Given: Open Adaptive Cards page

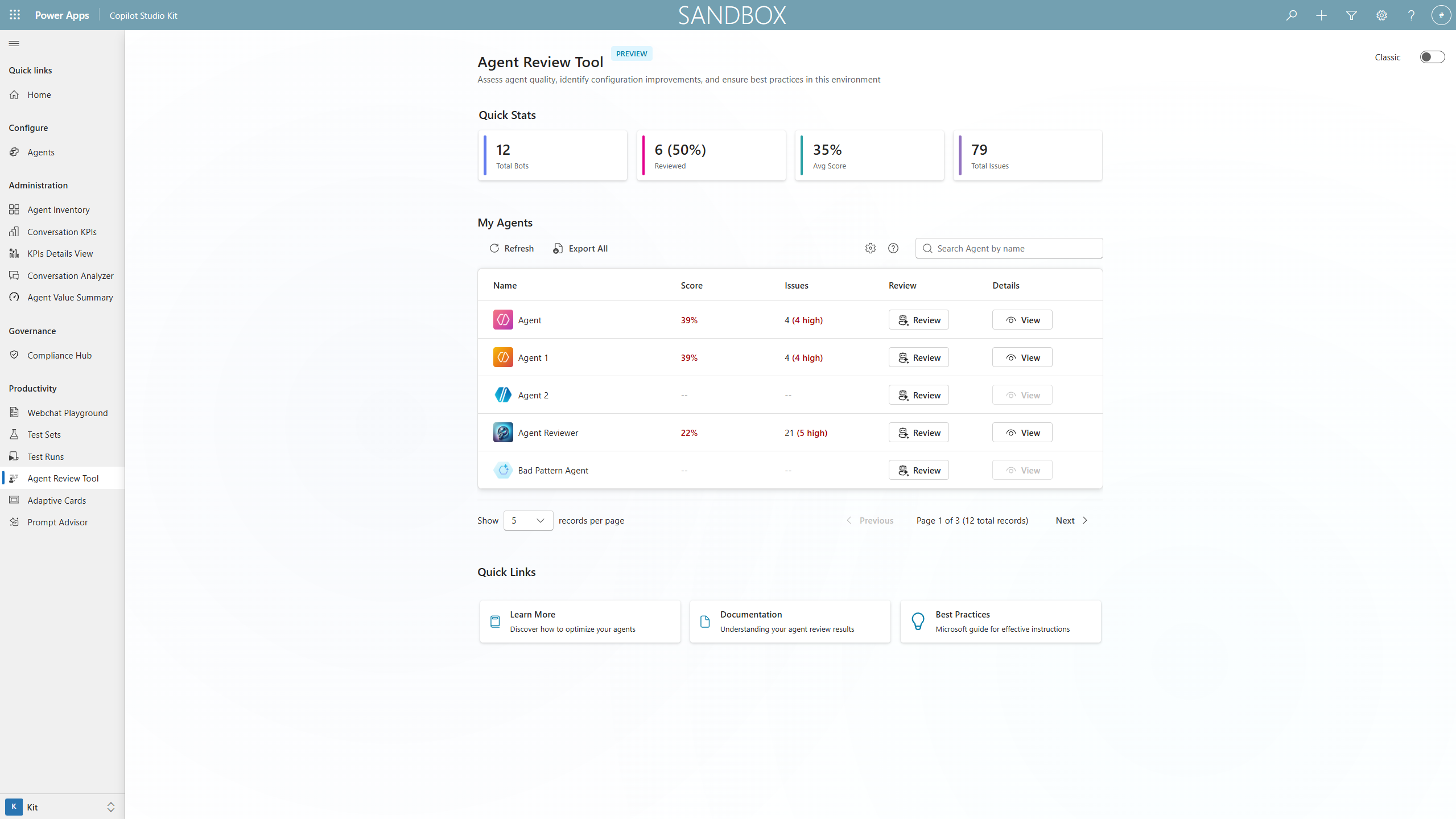Looking at the screenshot, I should coord(62,500).
